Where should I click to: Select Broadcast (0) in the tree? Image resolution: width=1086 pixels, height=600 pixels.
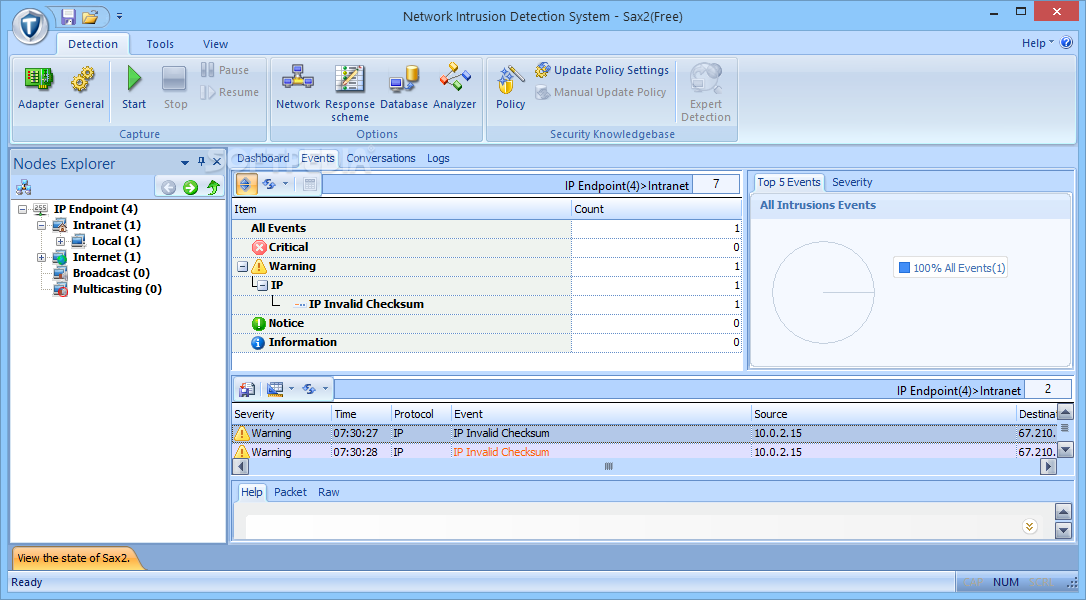111,273
